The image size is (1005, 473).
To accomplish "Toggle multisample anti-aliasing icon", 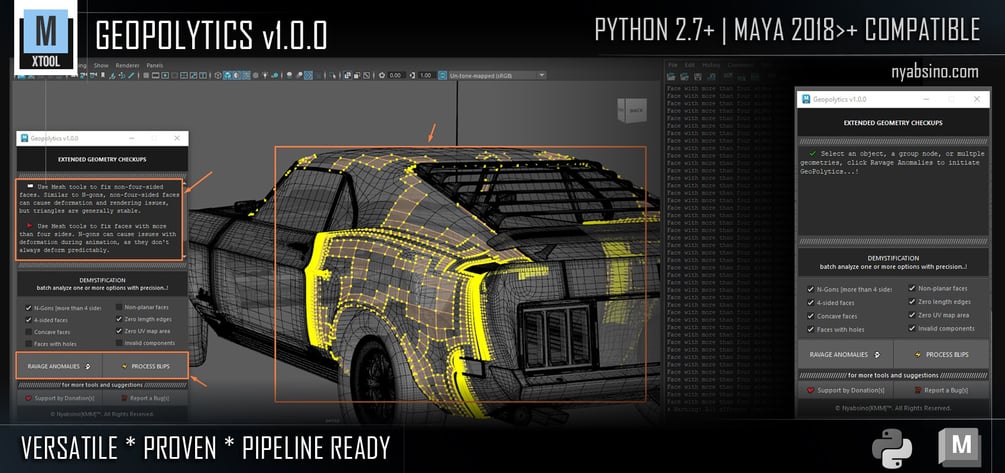I will tap(308, 75).
